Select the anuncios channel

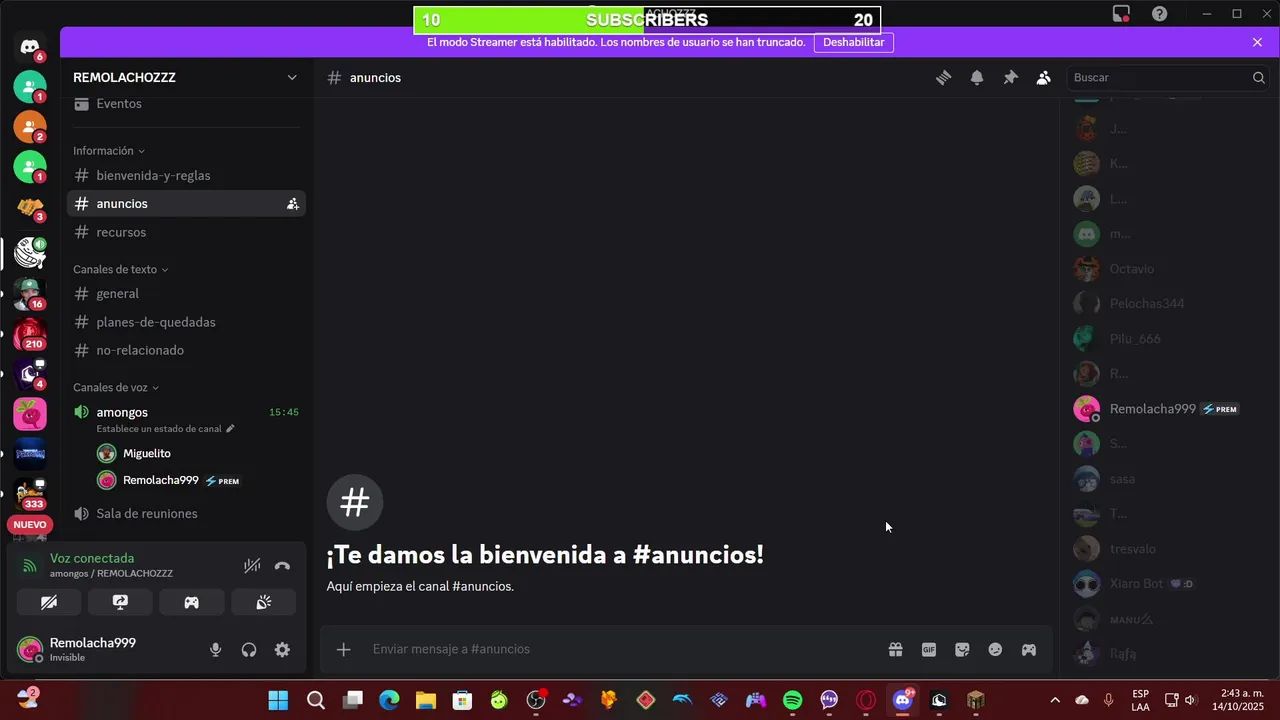pos(186,204)
